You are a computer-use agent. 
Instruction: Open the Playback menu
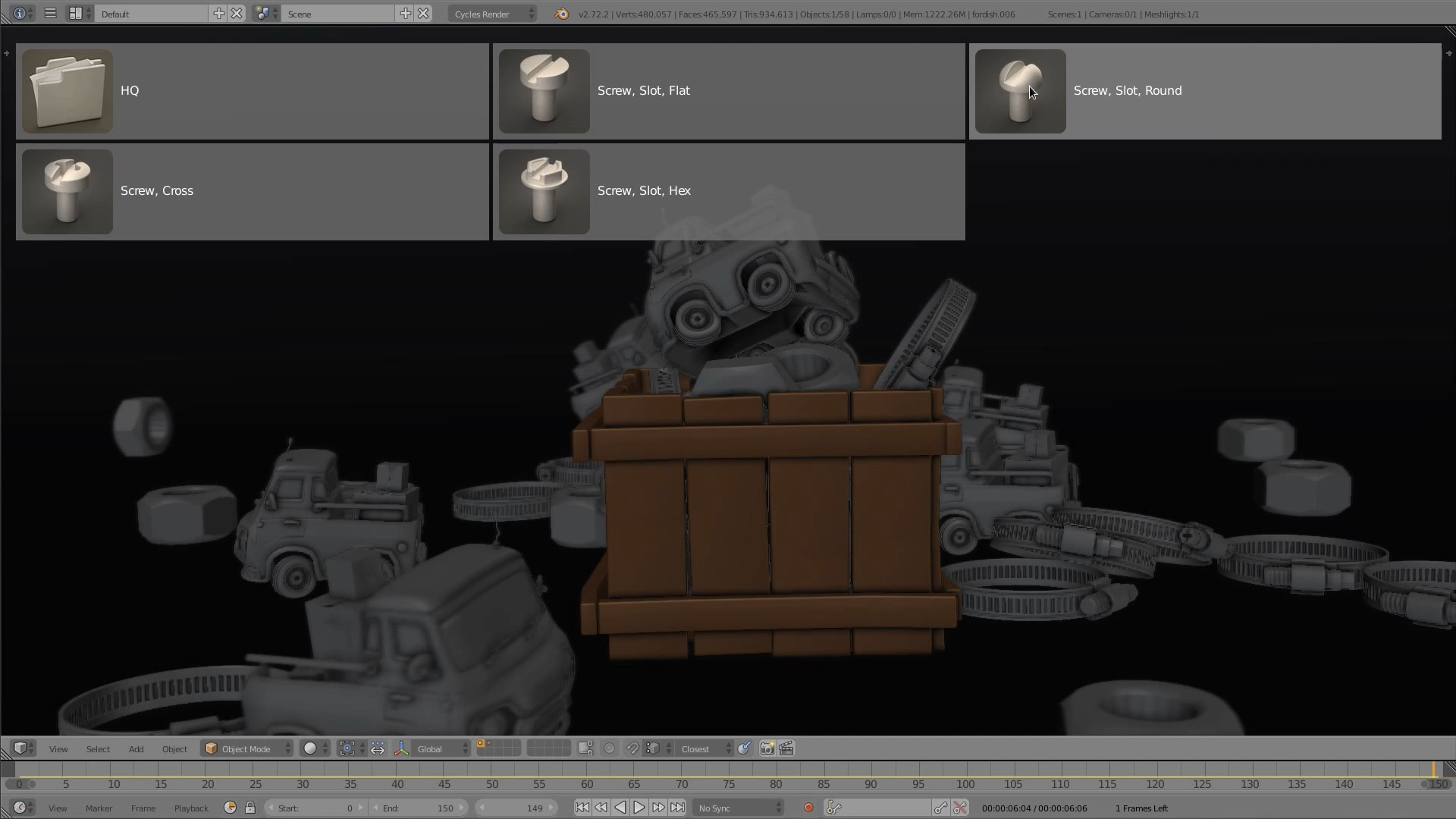coord(191,808)
